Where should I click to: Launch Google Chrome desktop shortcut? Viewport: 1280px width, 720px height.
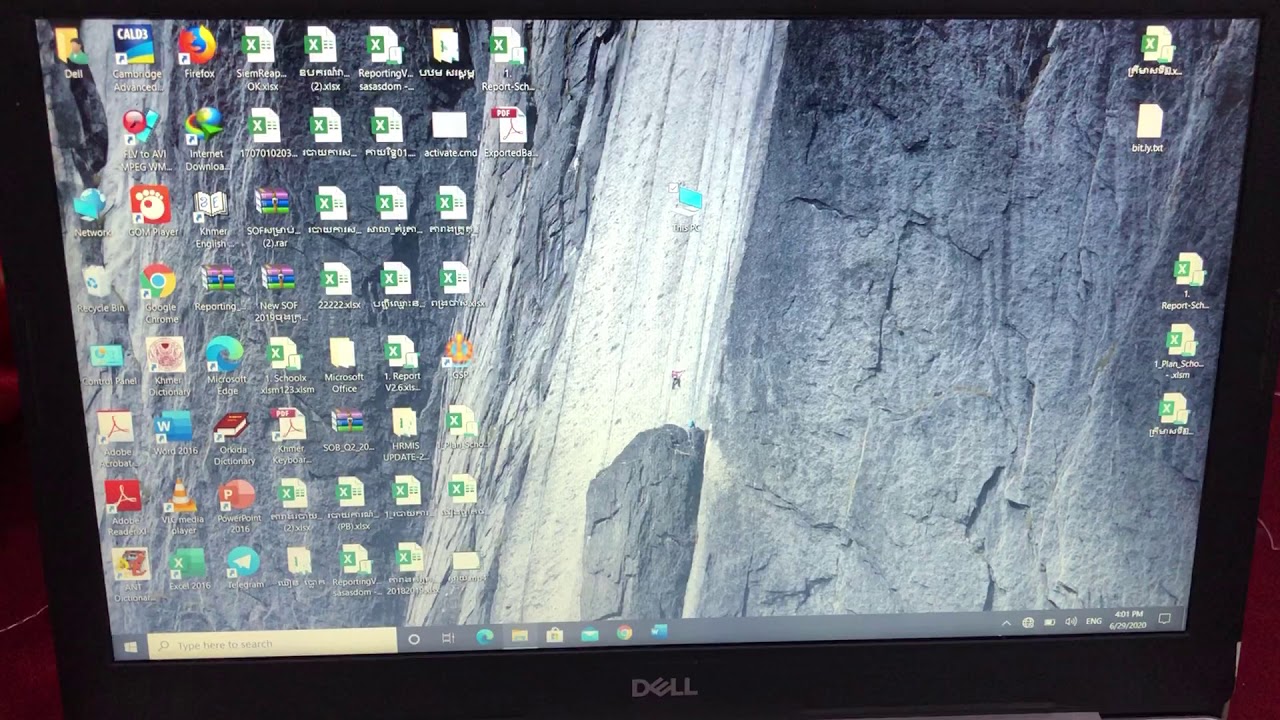click(x=159, y=294)
